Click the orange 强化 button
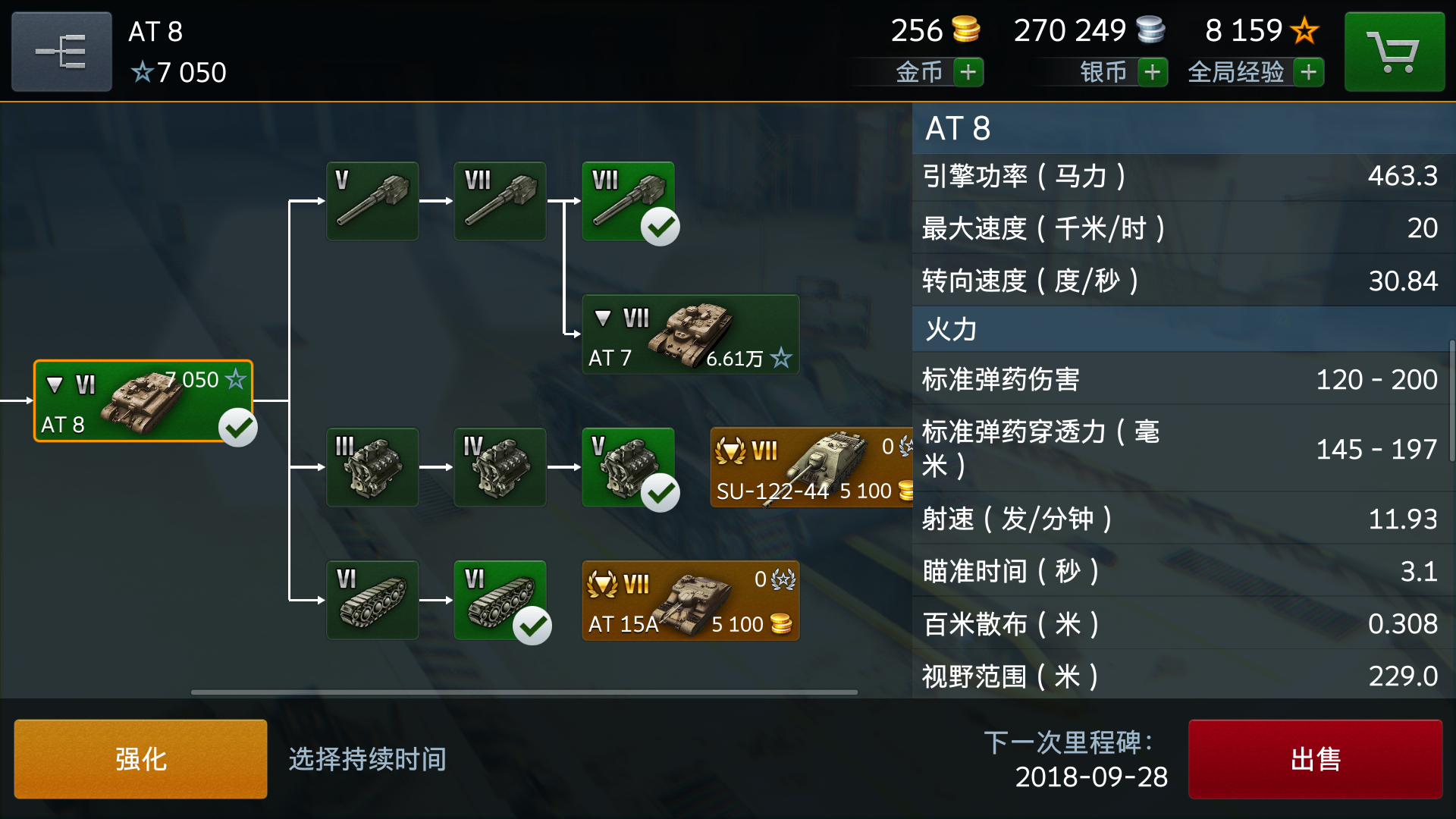This screenshot has height=819, width=1456. 140,759
